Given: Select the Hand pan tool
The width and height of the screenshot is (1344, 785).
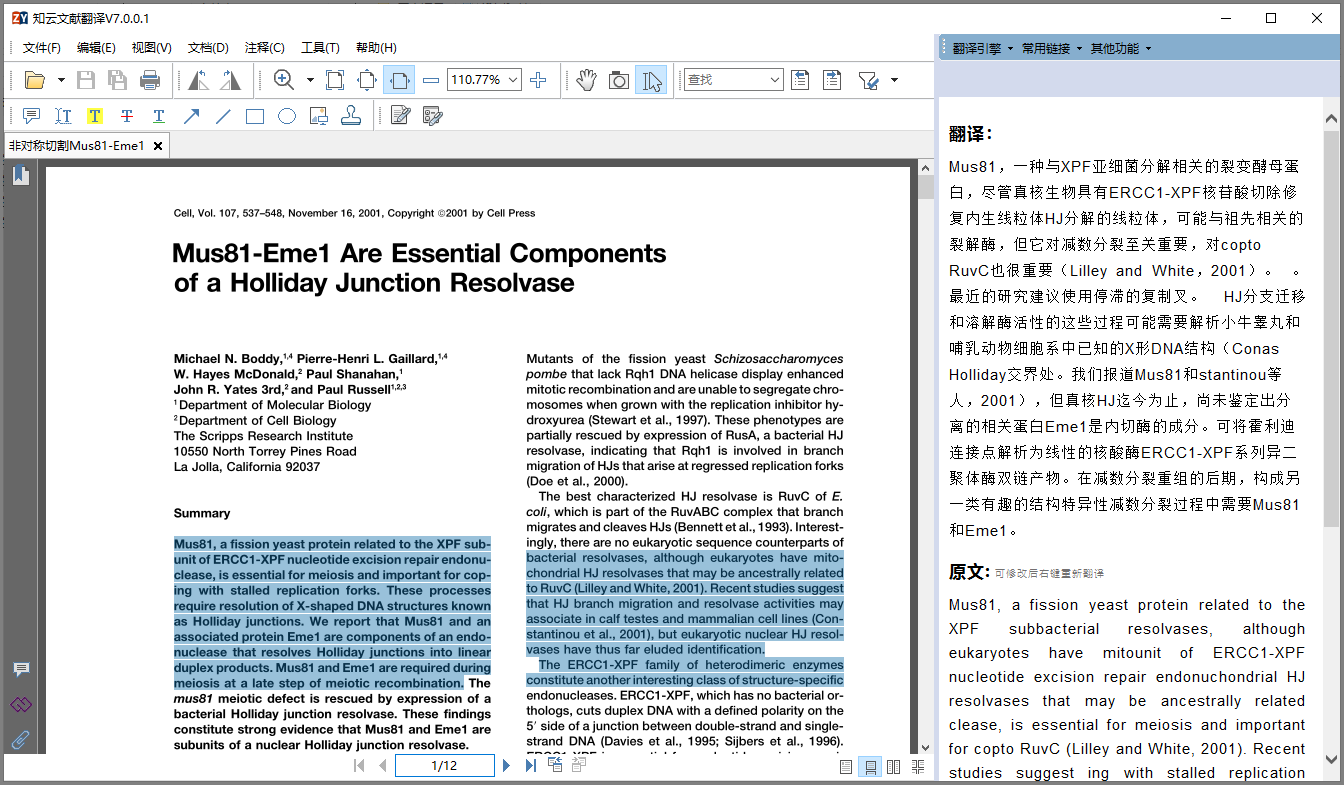Looking at the screenshot, I should (x=586, y=80).
